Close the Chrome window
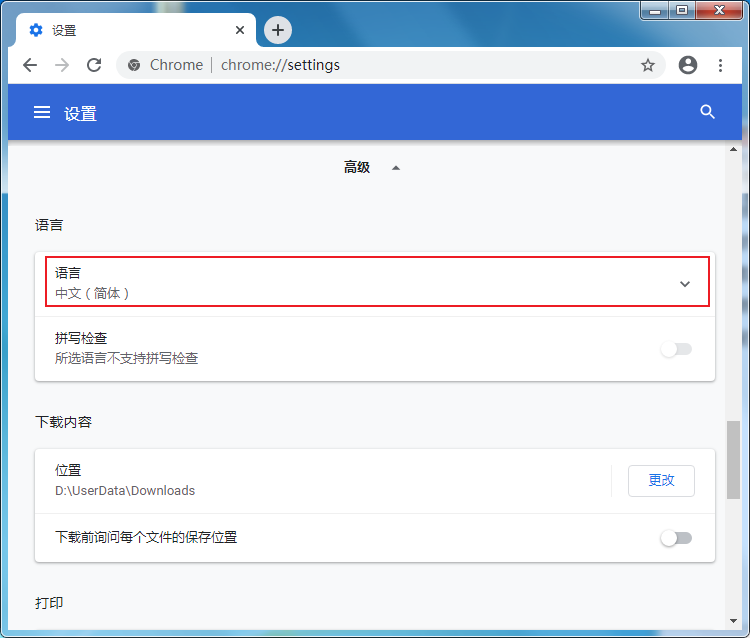This screenshot has height=638, width=750. tap(719, 10)
